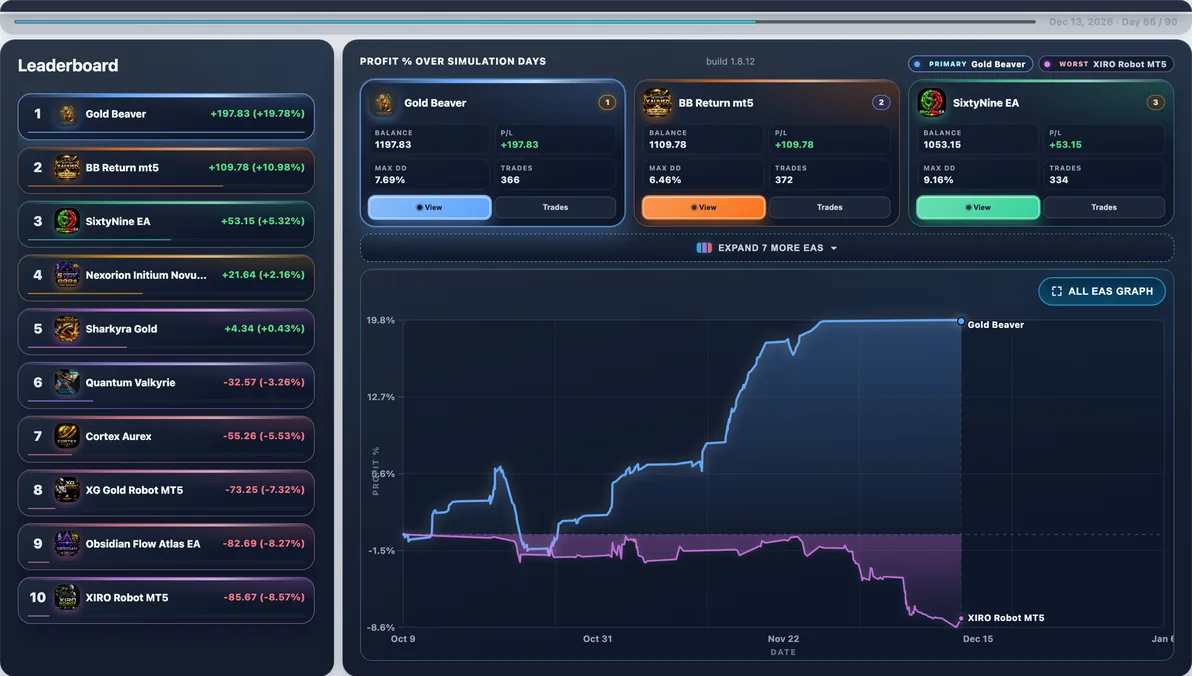Click the XIRO Robot MT5 line label on the chart

tap(1006, 618)
